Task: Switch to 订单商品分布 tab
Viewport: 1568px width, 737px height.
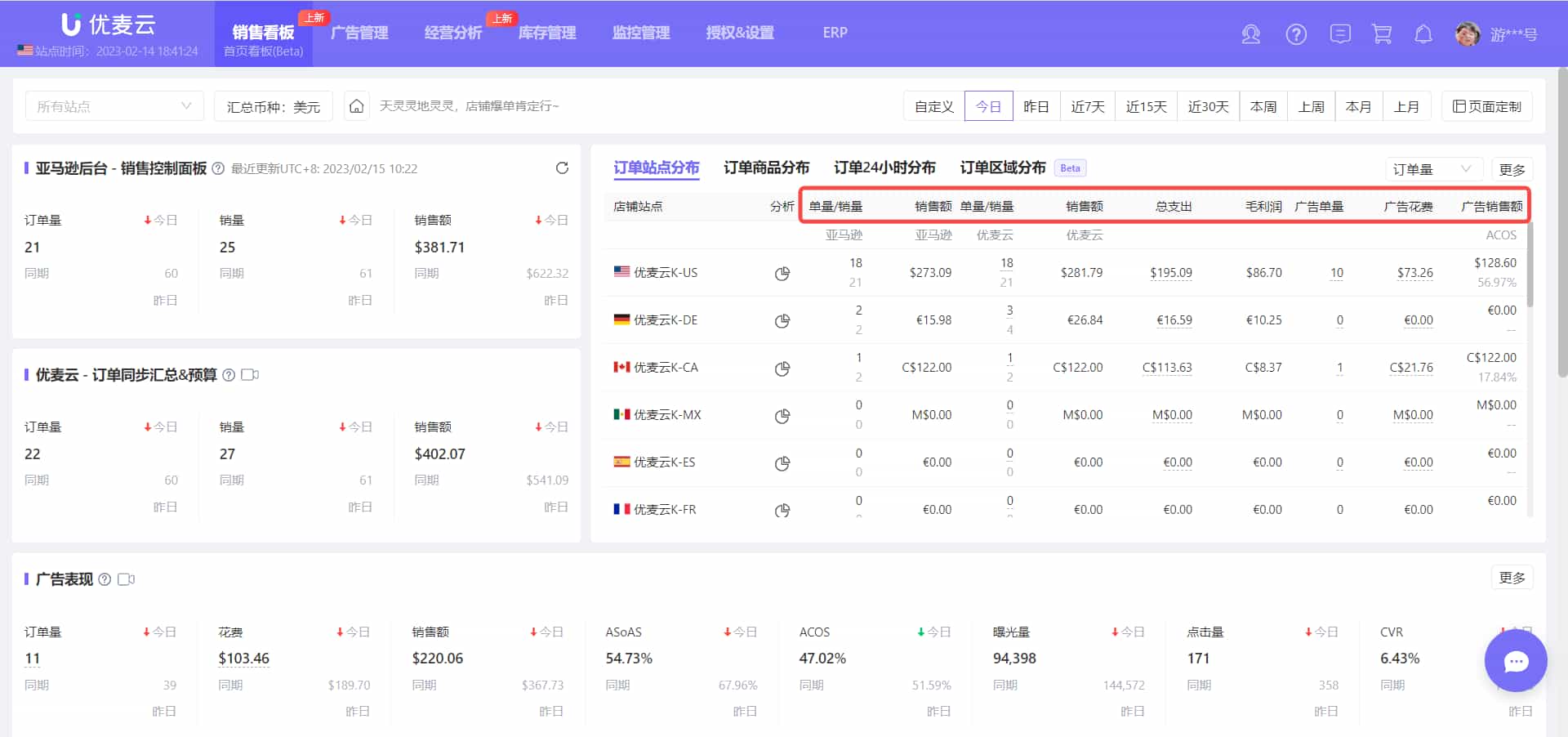Action: coord(766,167)
